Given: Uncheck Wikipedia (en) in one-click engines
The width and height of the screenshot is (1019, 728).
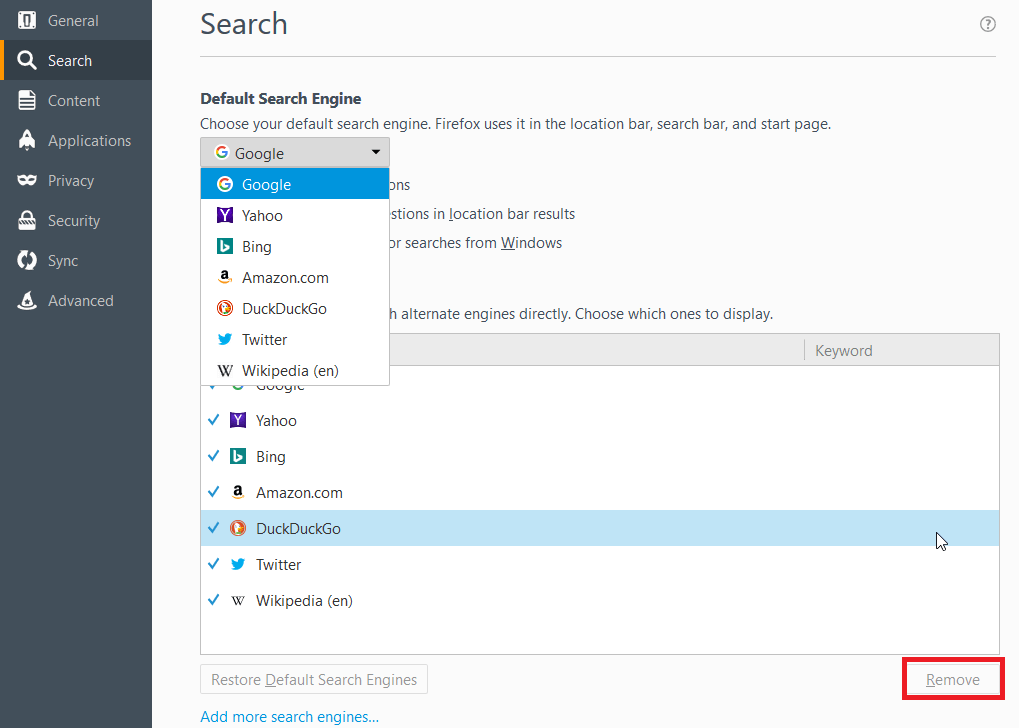Looking at the screenshot, I should tap(213, 600).
